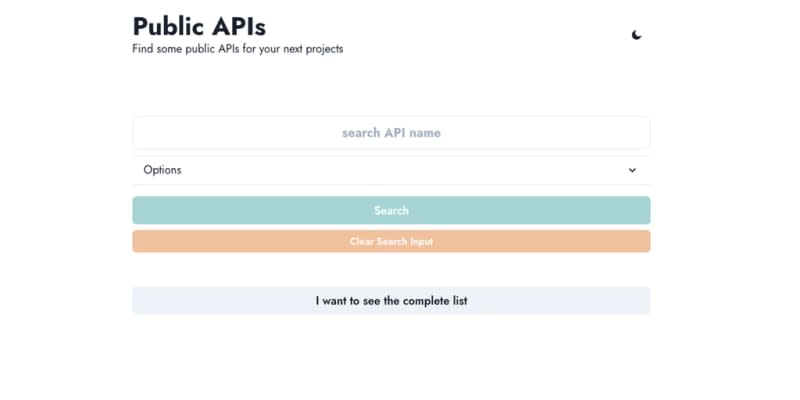
Task: Click 'I want to see the complete list'
Action: pyautogui.click(x=391, y=301)
